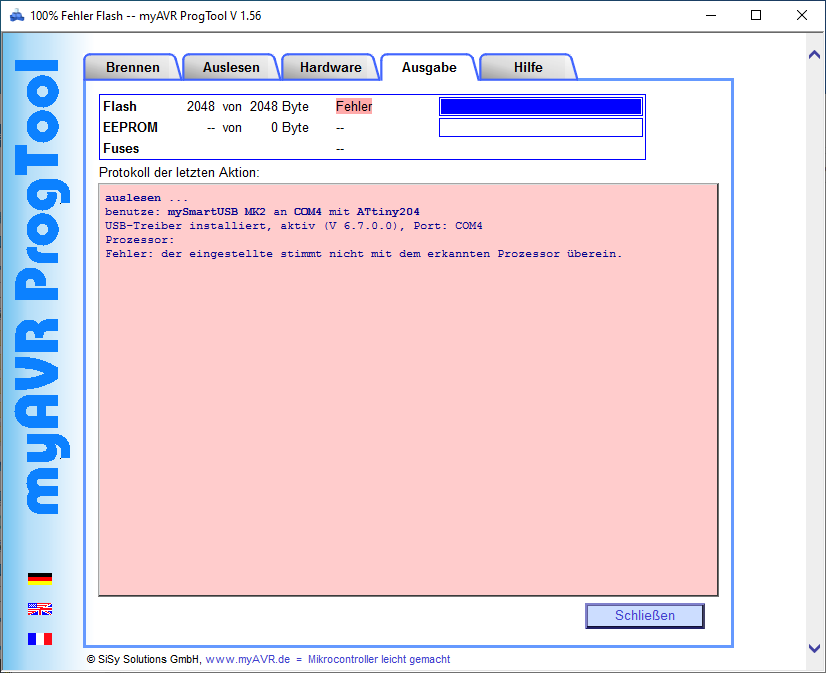Close the myAVR ProgTool window
The height and width of the screenshot is (673, 826).
[802, 15]
